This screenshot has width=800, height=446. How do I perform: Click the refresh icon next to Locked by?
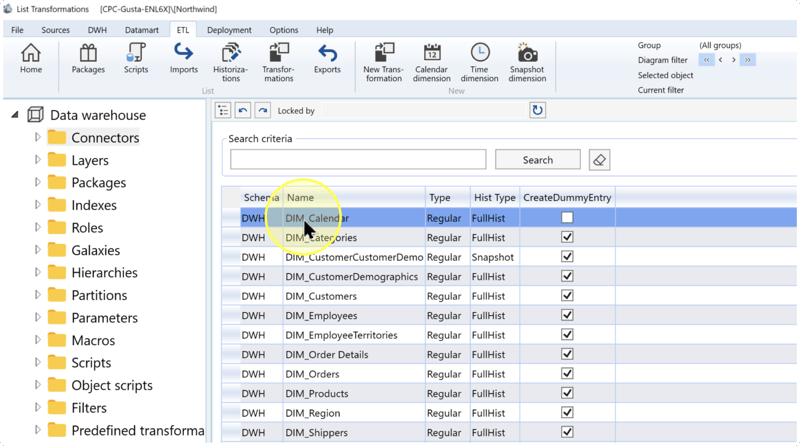pos(537,110)
